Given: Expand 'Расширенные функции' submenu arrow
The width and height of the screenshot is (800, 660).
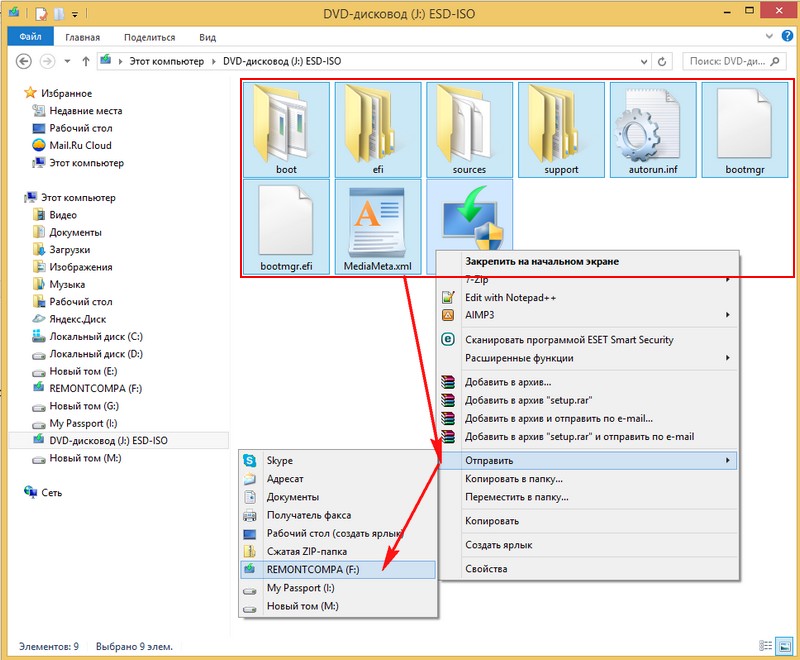Looking at the screenshot, I should coord(728,358).
